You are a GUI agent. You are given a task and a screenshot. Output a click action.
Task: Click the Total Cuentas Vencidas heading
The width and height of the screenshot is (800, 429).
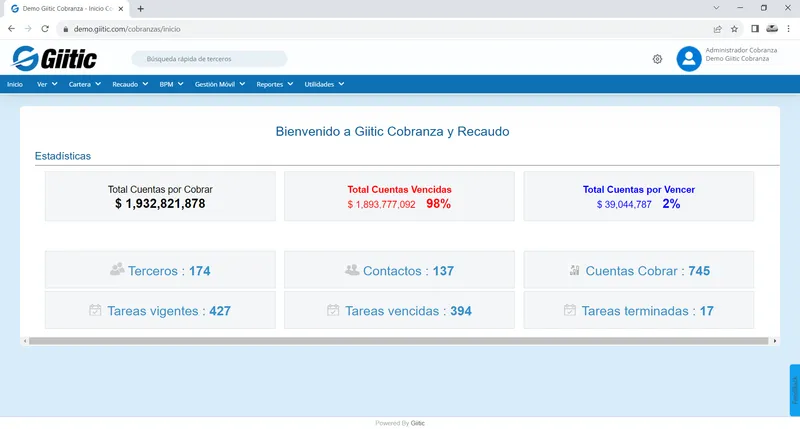[x=399, y=189]
